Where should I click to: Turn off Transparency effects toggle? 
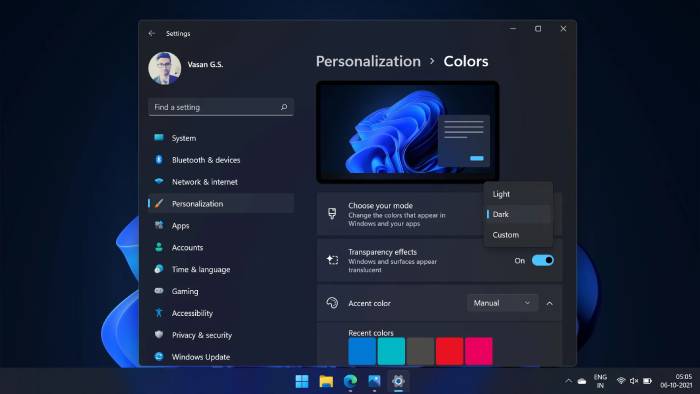[x=543, y=260]
